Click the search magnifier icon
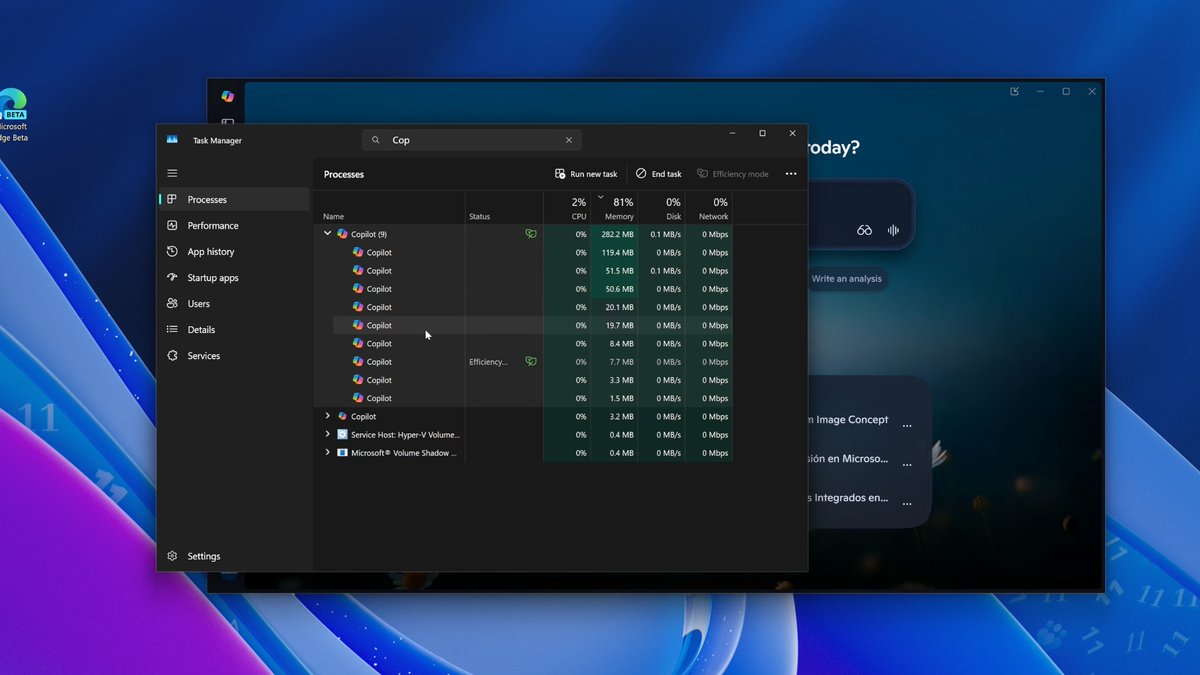 pyautogui.click(x=376, y=140)
